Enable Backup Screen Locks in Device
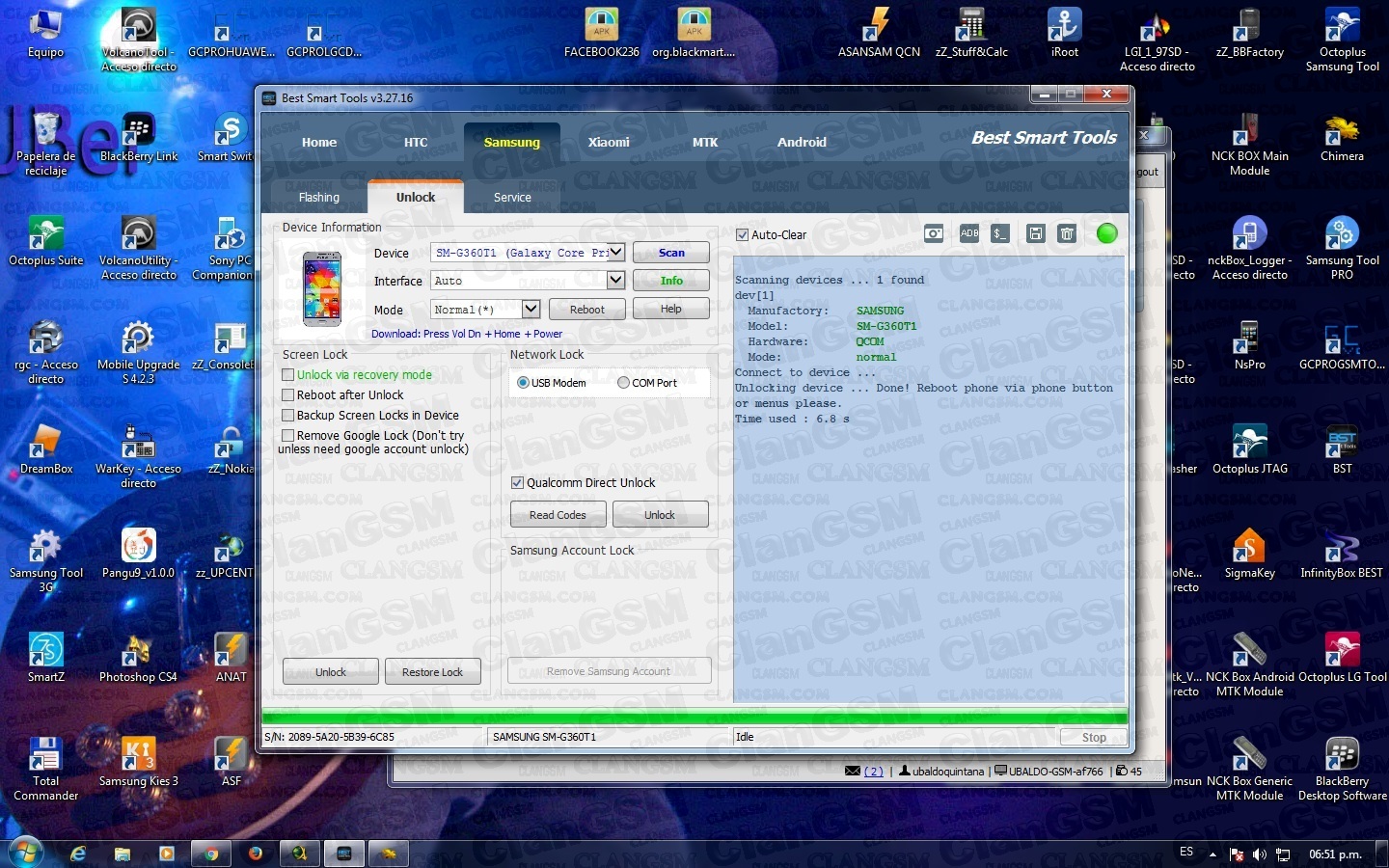The image size is (1389, 868). (287, 415)
